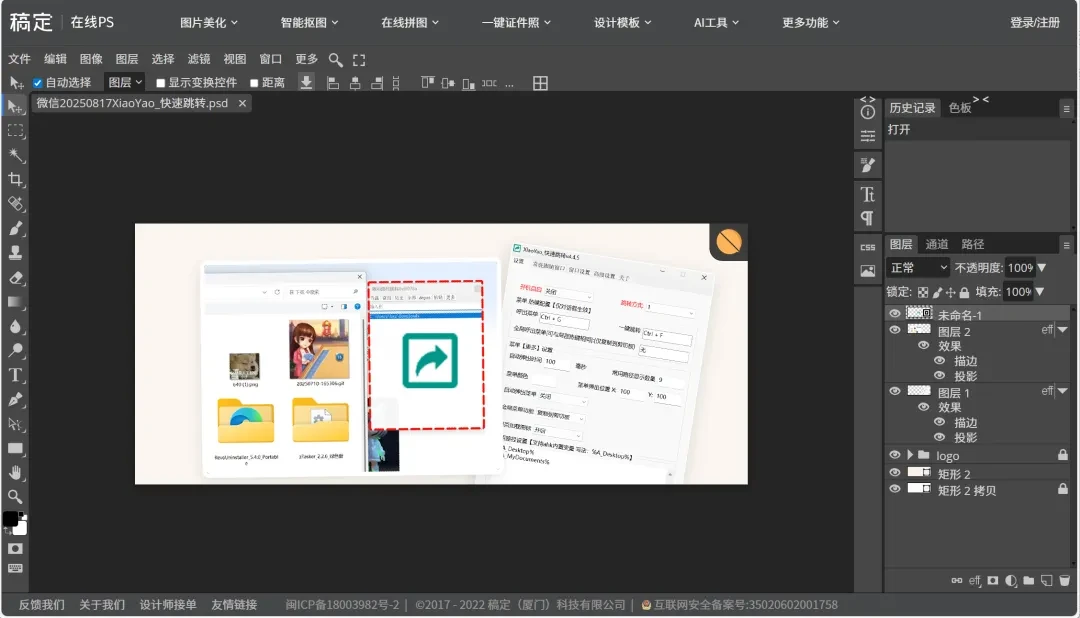
Task: Select the Zoom tool
Action: [x=15, y=496]
